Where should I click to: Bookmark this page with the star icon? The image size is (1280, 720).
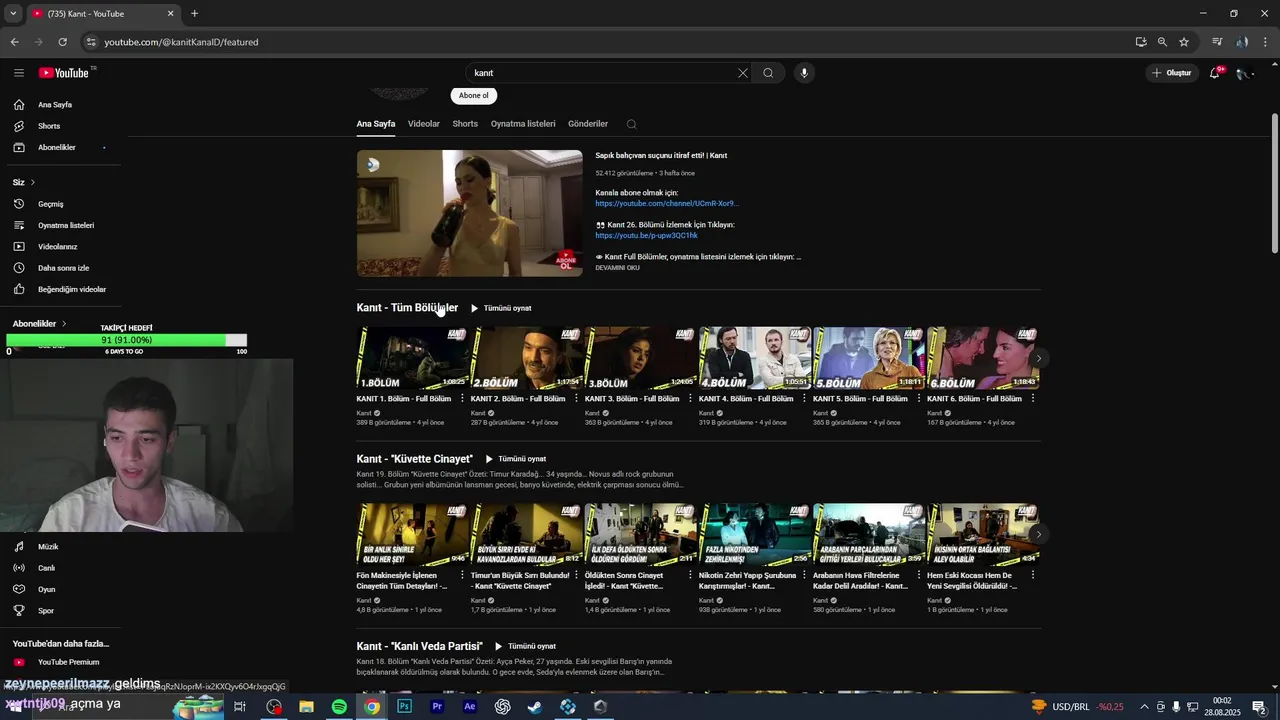(1184, 42)
